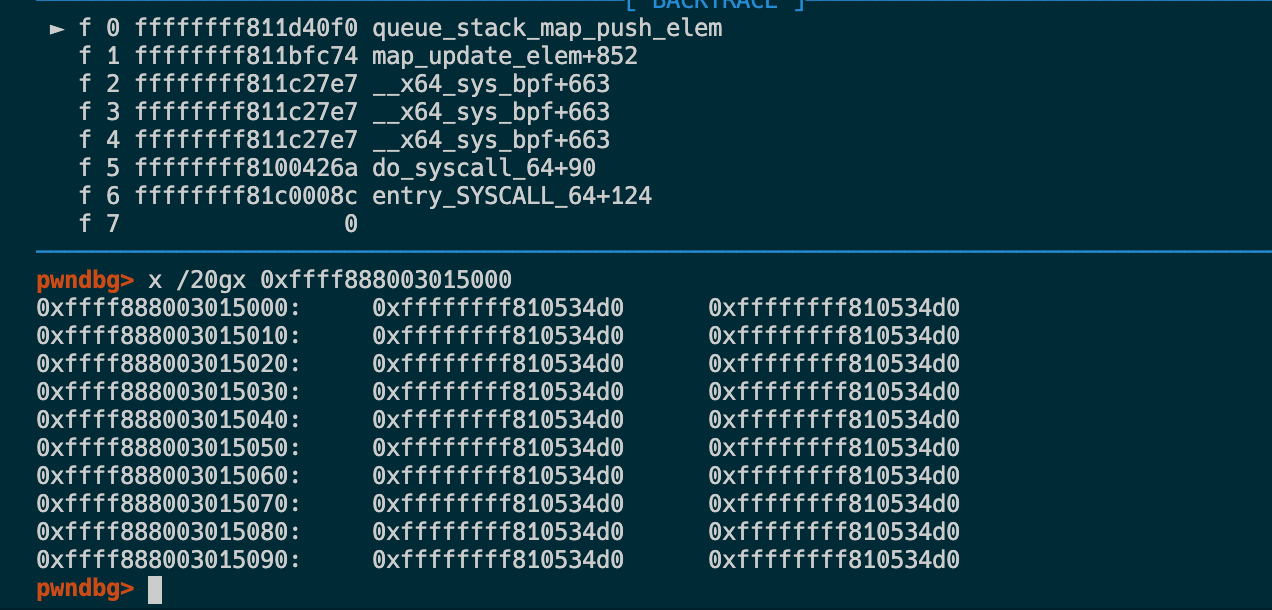Select the do_syscall_64+90 frame text
The height and width of the screenshot is (610, 1272).
(x=484, y=168)
